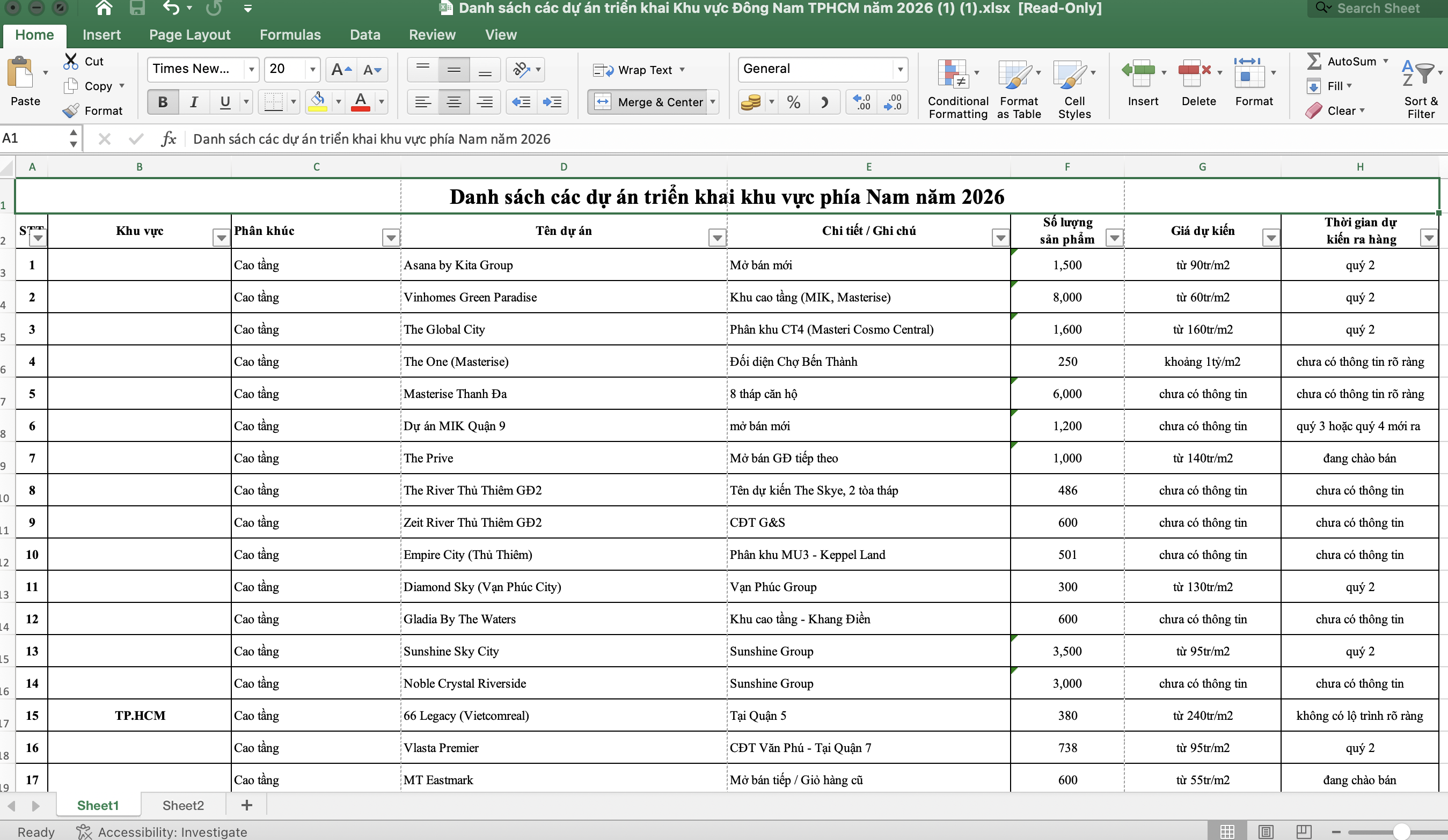Switch to the Formulas ribbon tab
The image size is (1448, 840).
pyautogui.click(x=290, y=35)
